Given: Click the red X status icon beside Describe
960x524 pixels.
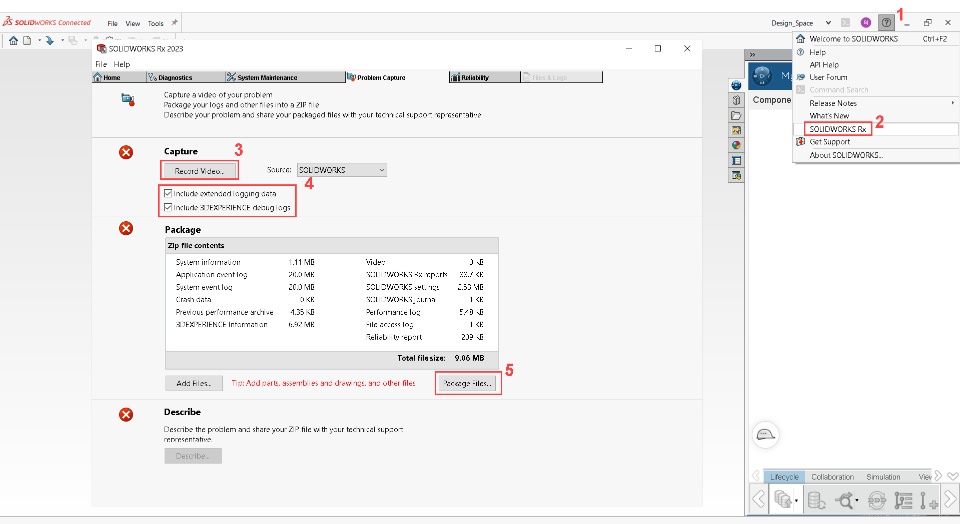Looking at the screenshot, I should tap(126, 414).
